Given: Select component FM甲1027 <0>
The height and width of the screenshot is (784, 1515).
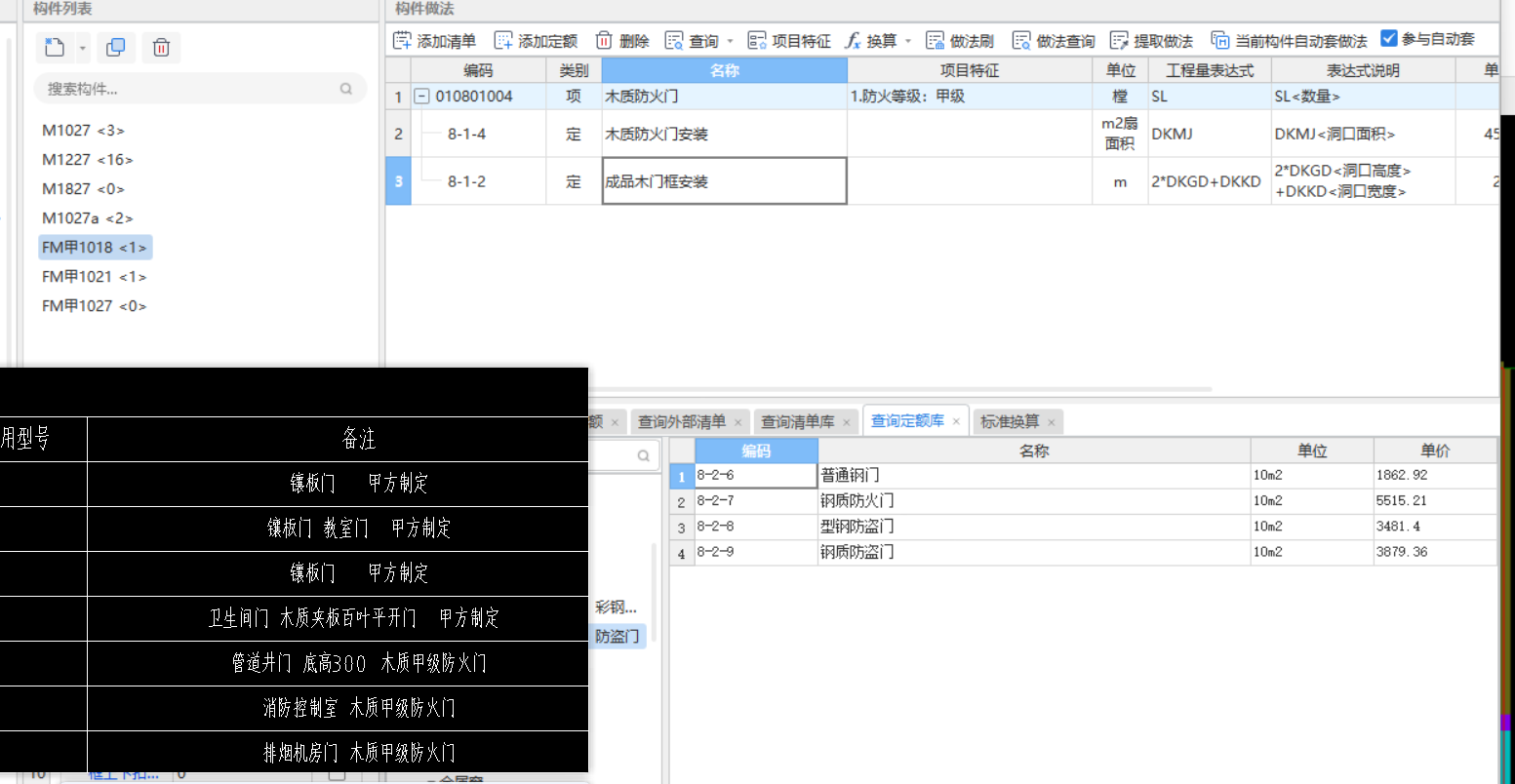Looking at the screenshot, I should click(94, 306).
